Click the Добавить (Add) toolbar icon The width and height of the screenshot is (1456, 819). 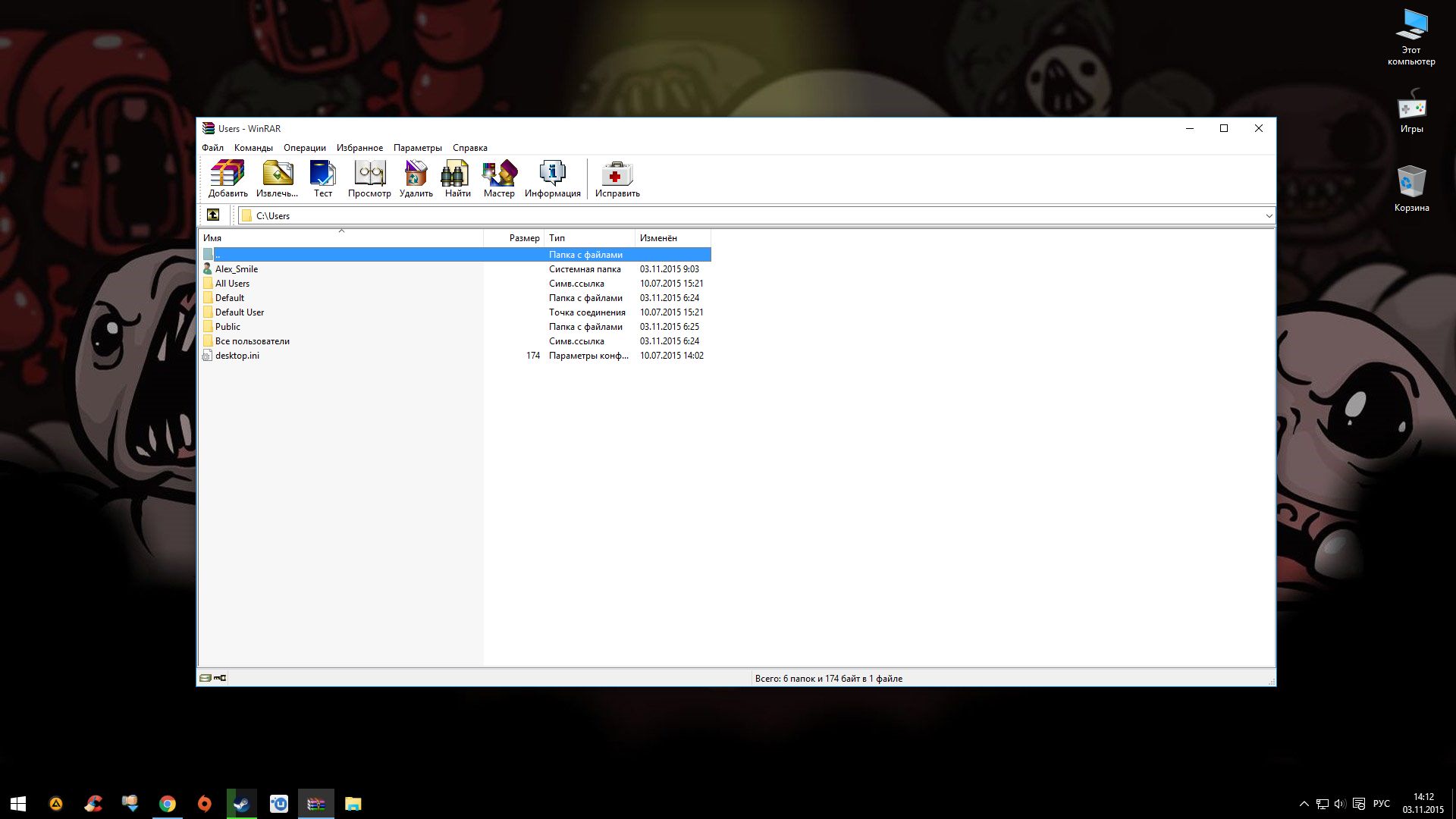click(x=227, y=179)
